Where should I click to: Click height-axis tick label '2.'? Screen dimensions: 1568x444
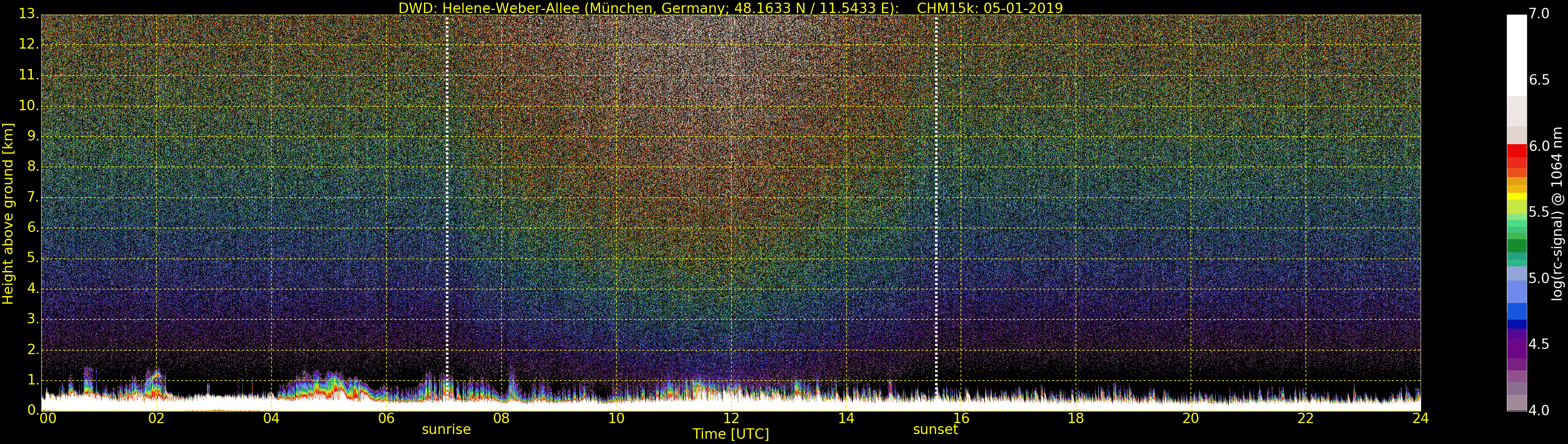pos(33,349)
